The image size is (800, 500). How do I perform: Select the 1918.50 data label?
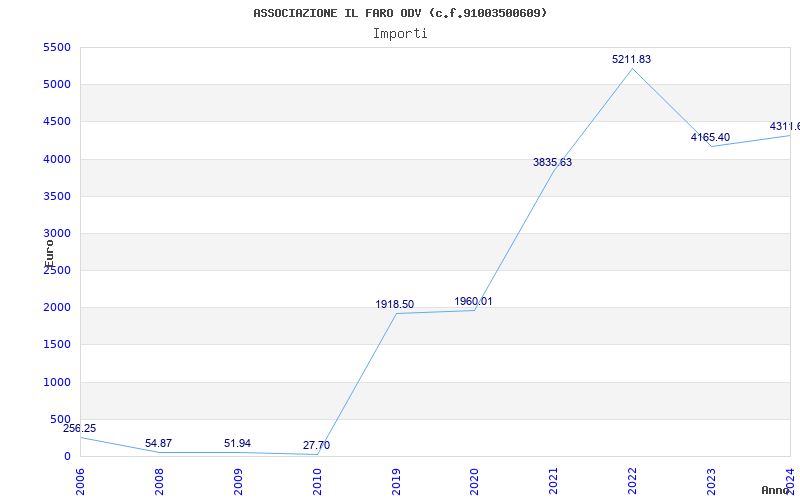pos(395,304)
